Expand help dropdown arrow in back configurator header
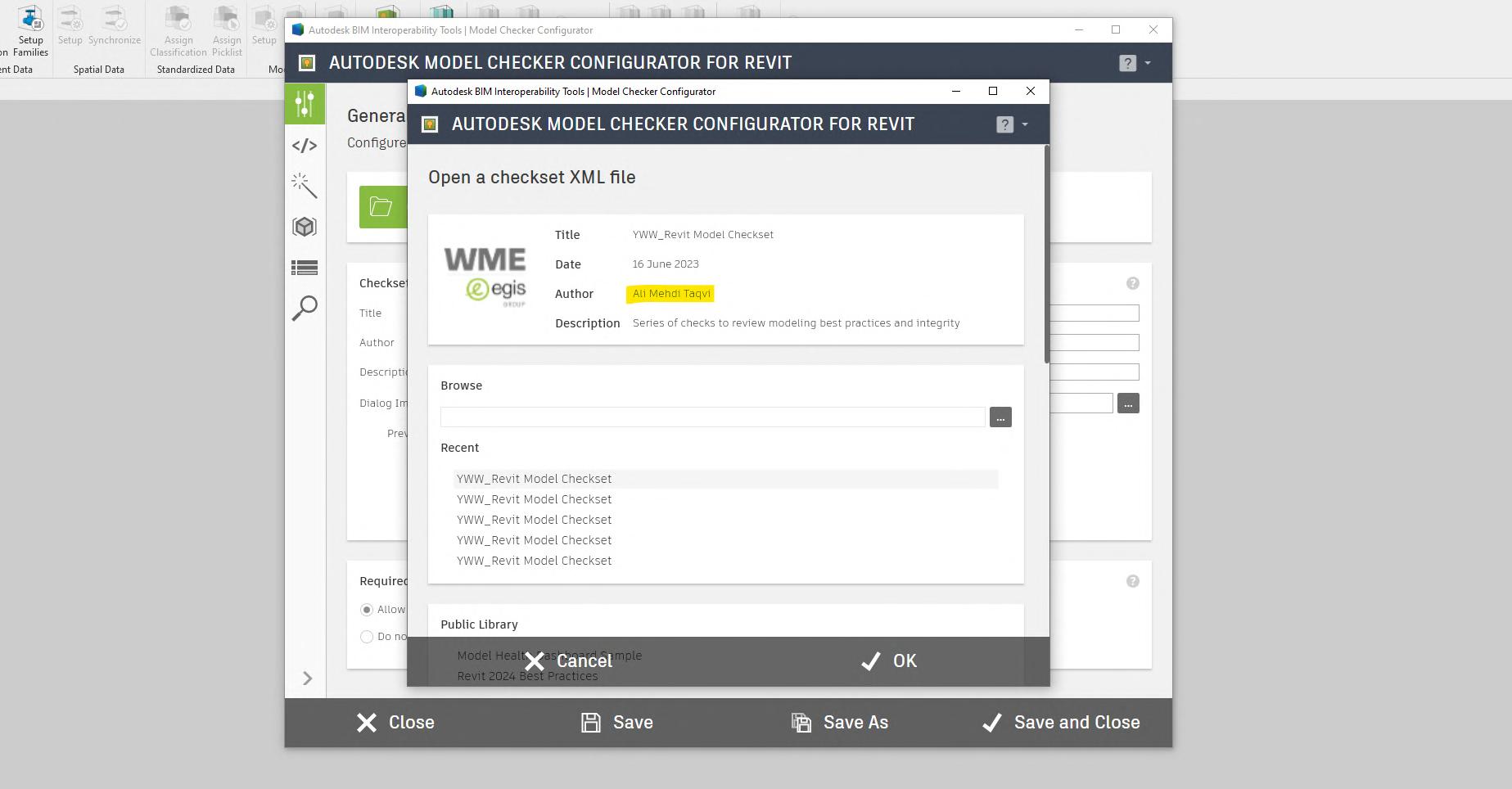 [1148, 63]
